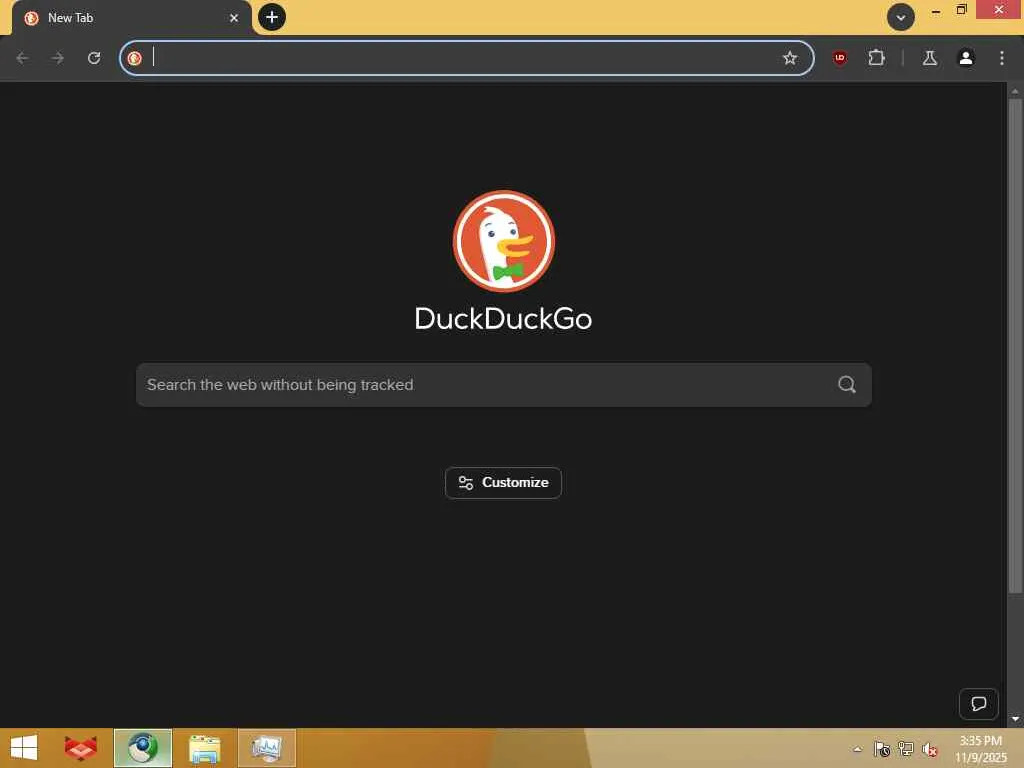Close the New Tab tab
Viewport: 1024px width, 768px height.
point(234,18)
